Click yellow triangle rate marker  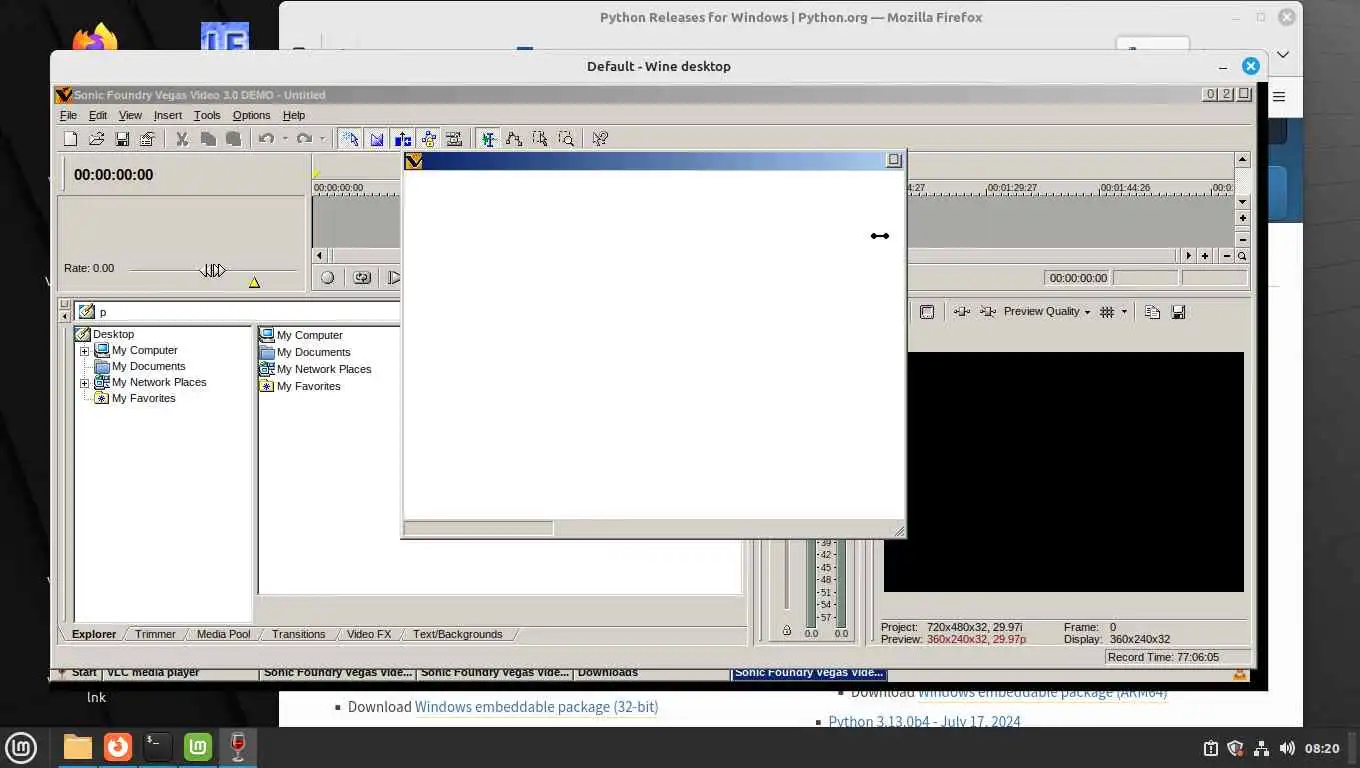tap(254, 283)
